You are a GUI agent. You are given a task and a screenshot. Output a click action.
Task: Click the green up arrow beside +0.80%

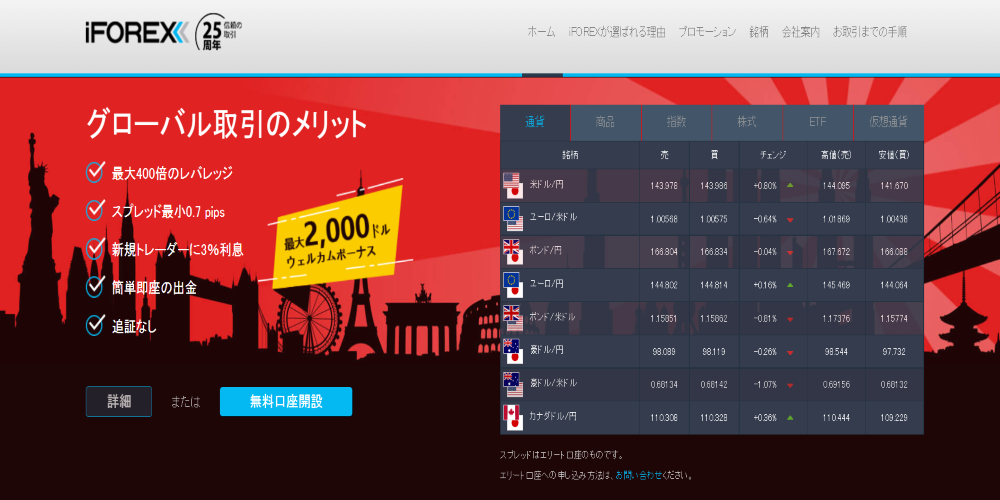pyautogui.click(x=790, y=186)
